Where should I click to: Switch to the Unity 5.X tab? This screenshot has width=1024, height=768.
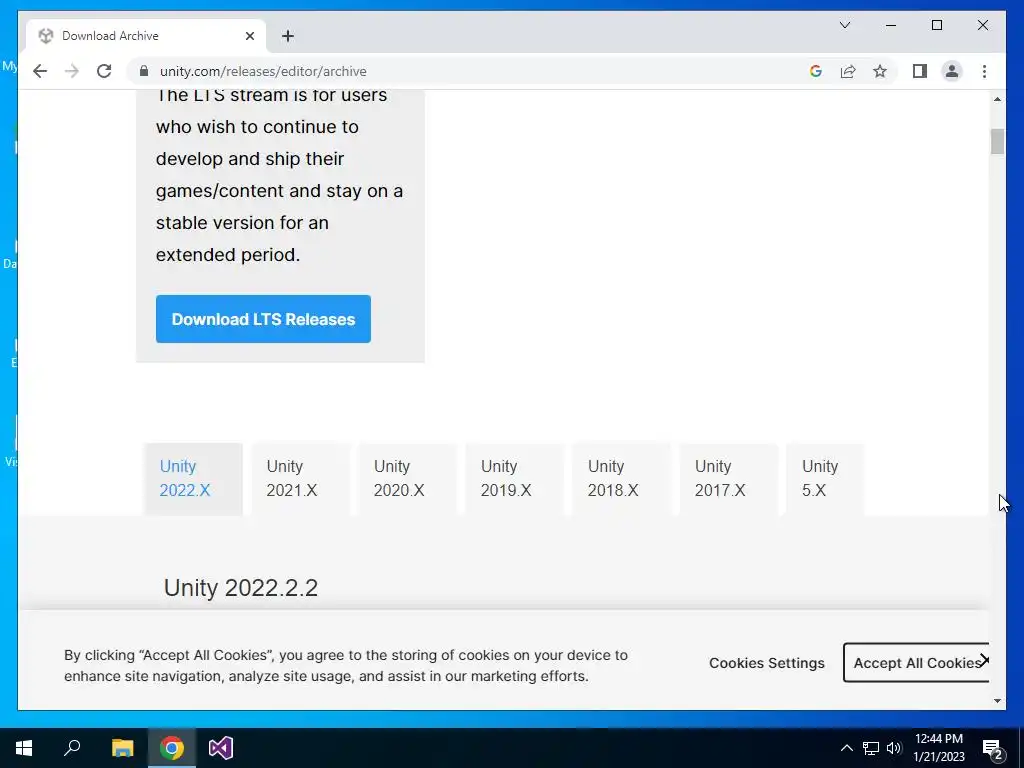click(825, 479)
